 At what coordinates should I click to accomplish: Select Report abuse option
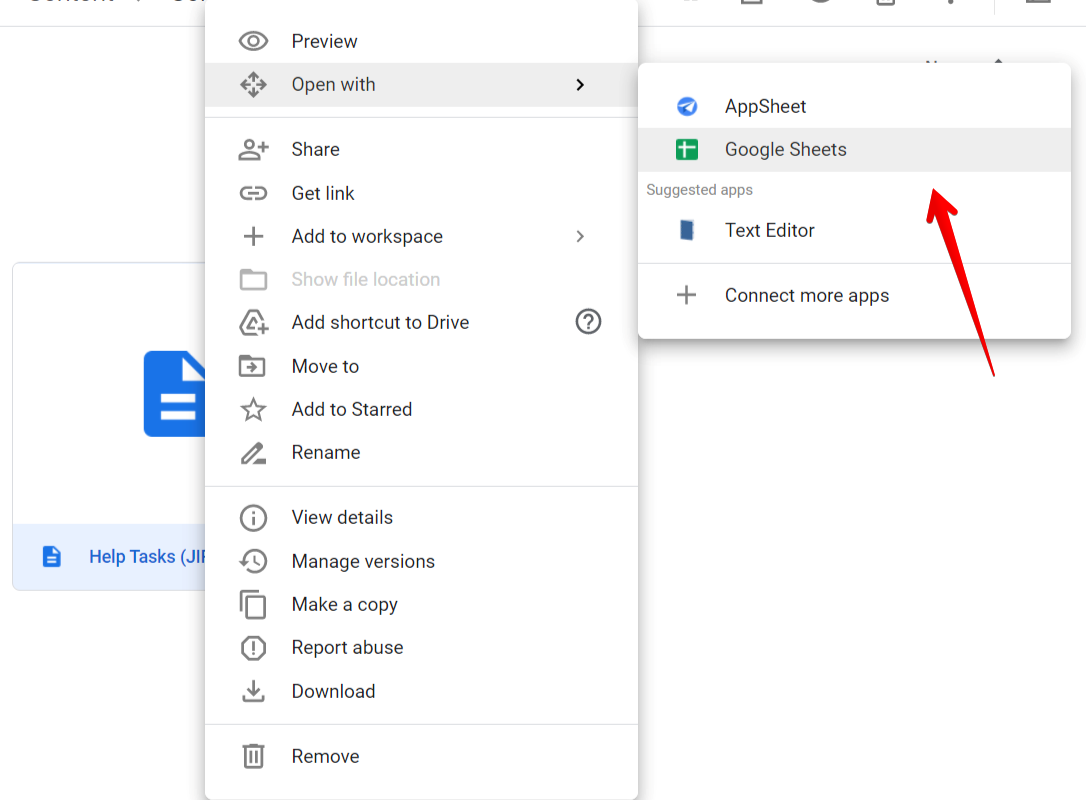[x=347, y=647]
